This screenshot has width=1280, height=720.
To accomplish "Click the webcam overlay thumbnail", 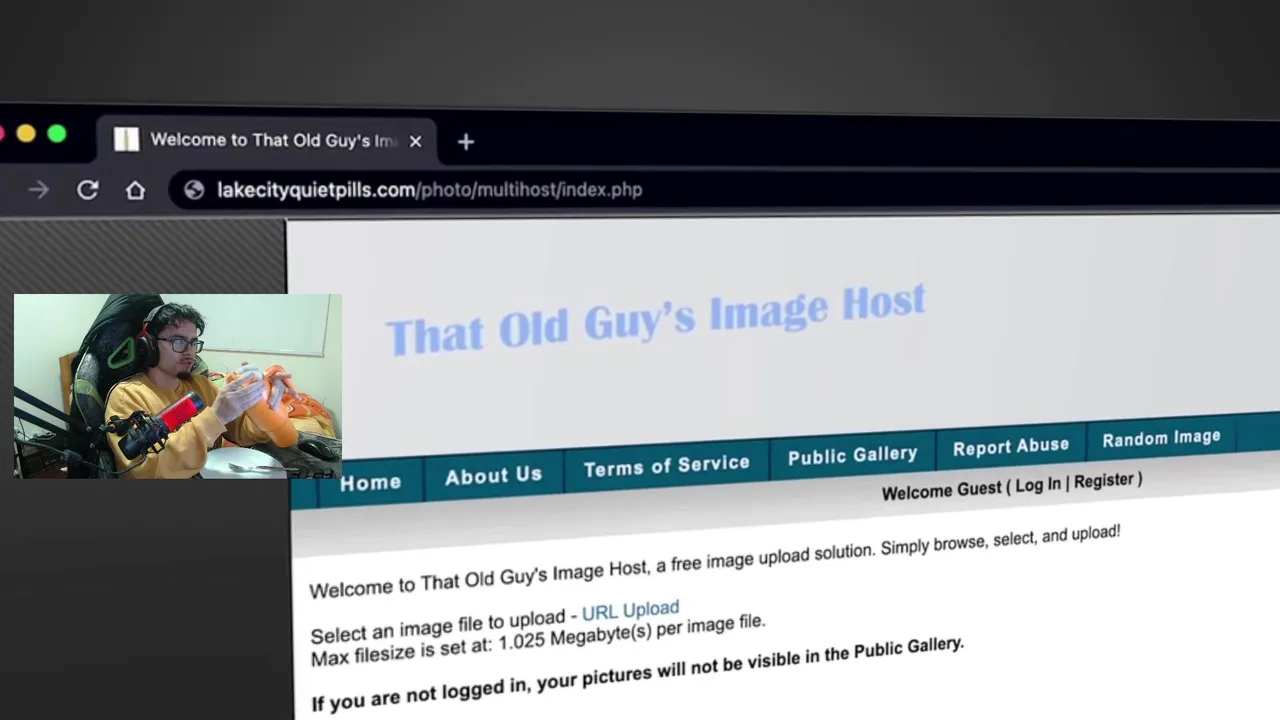I will coord(177,386).
